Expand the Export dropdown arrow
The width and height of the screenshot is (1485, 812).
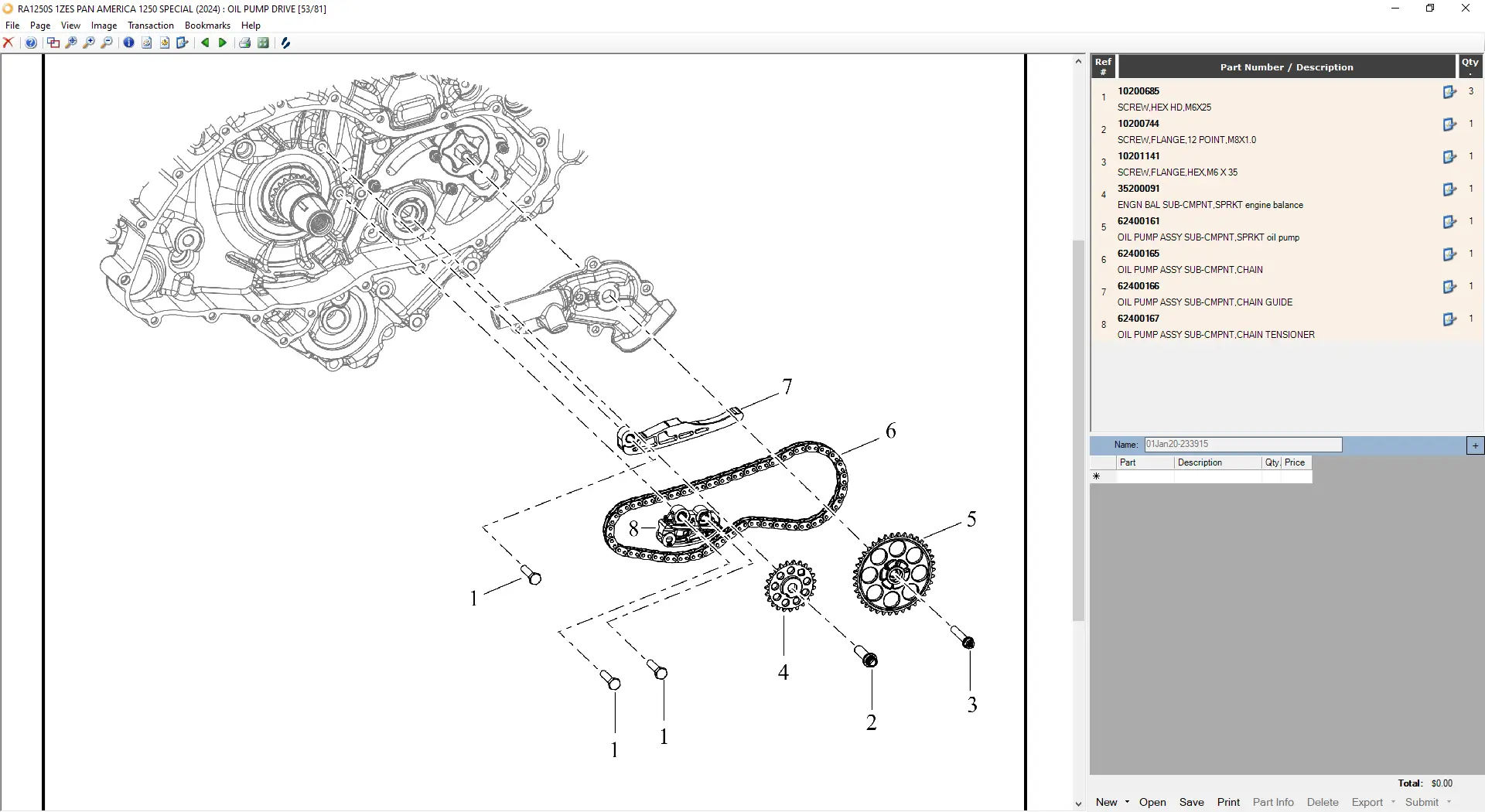1393,802
